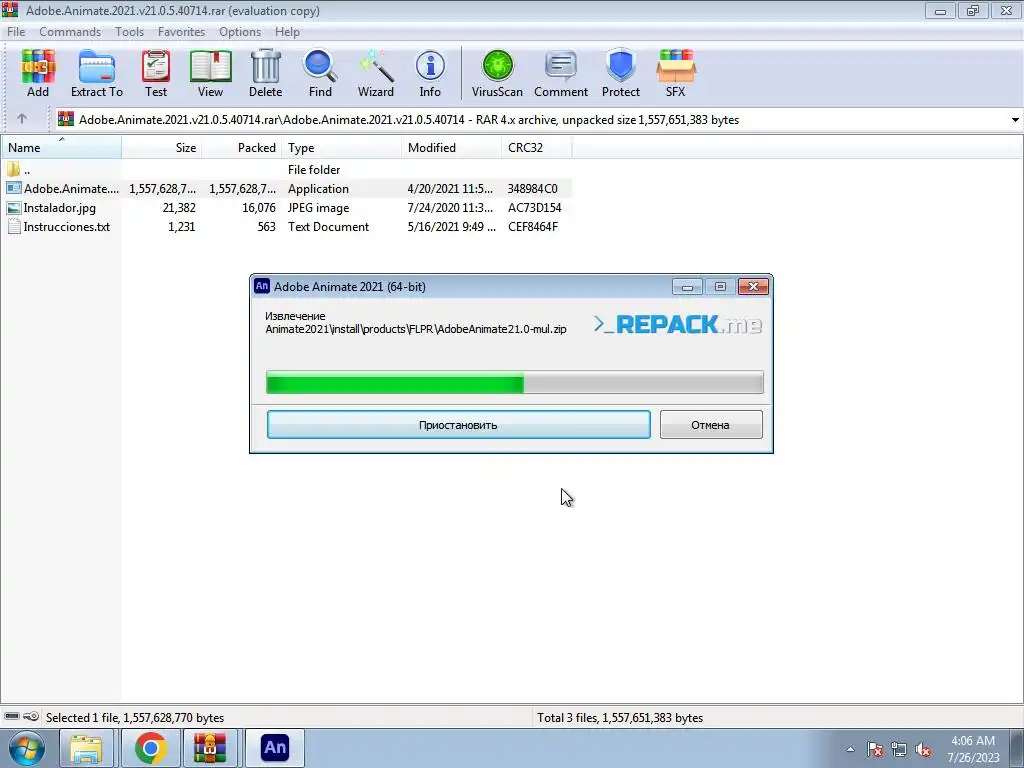This screenshot has width=1024, height=768.
Task: Go up one folder level arrow
Action: [22, 119]
